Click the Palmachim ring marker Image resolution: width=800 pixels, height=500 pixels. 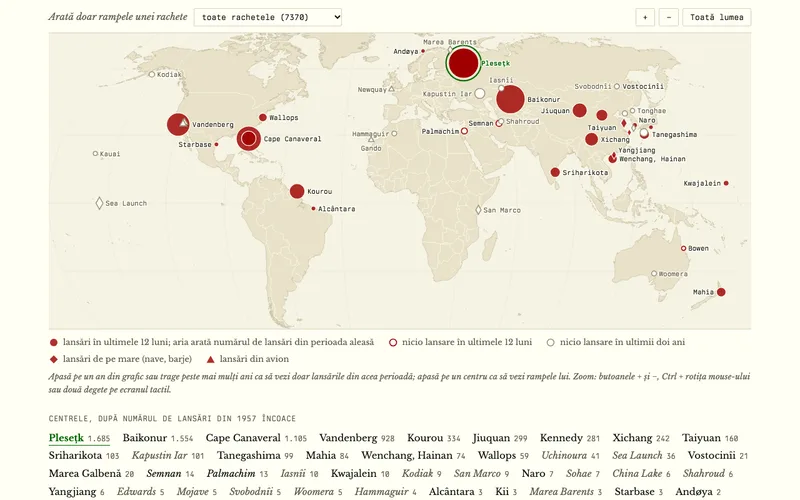(x=464, y=131)
